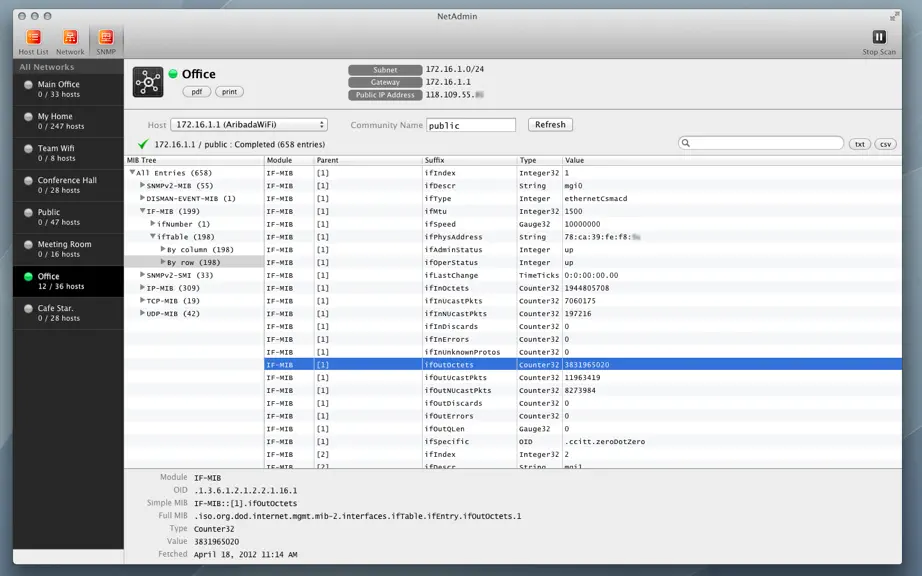Expand the TCP-MIB (19) node

click(x=142, y=300)
